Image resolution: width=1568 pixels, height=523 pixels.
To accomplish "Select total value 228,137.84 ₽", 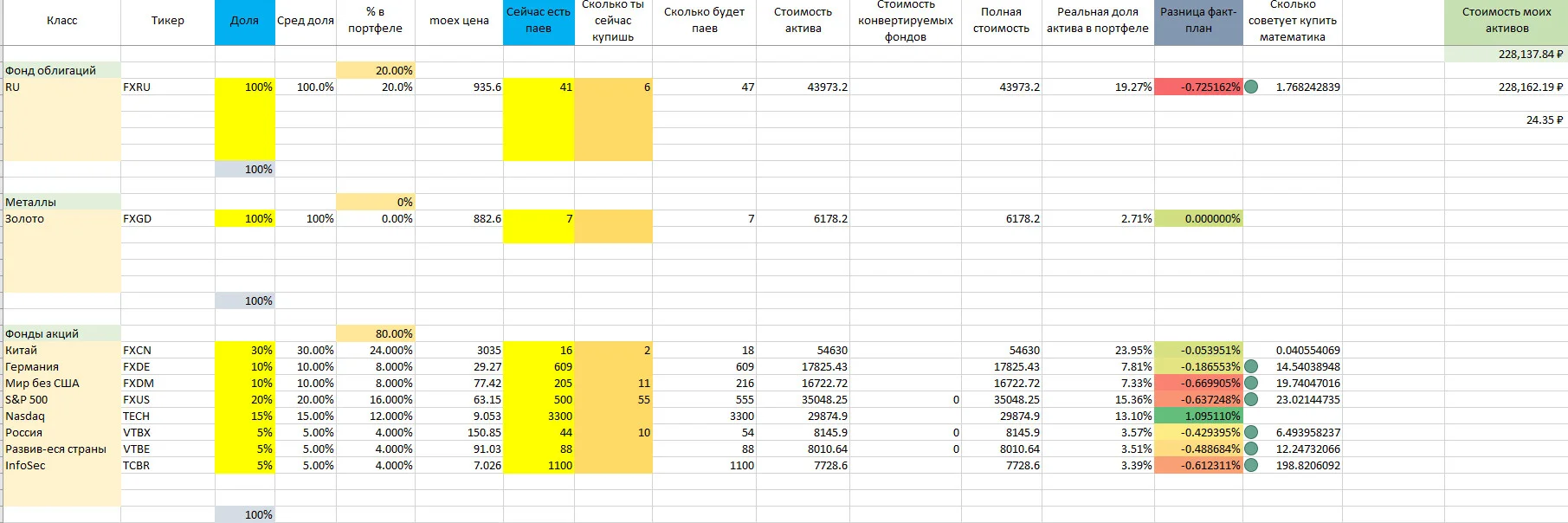I will (1507, 54).
